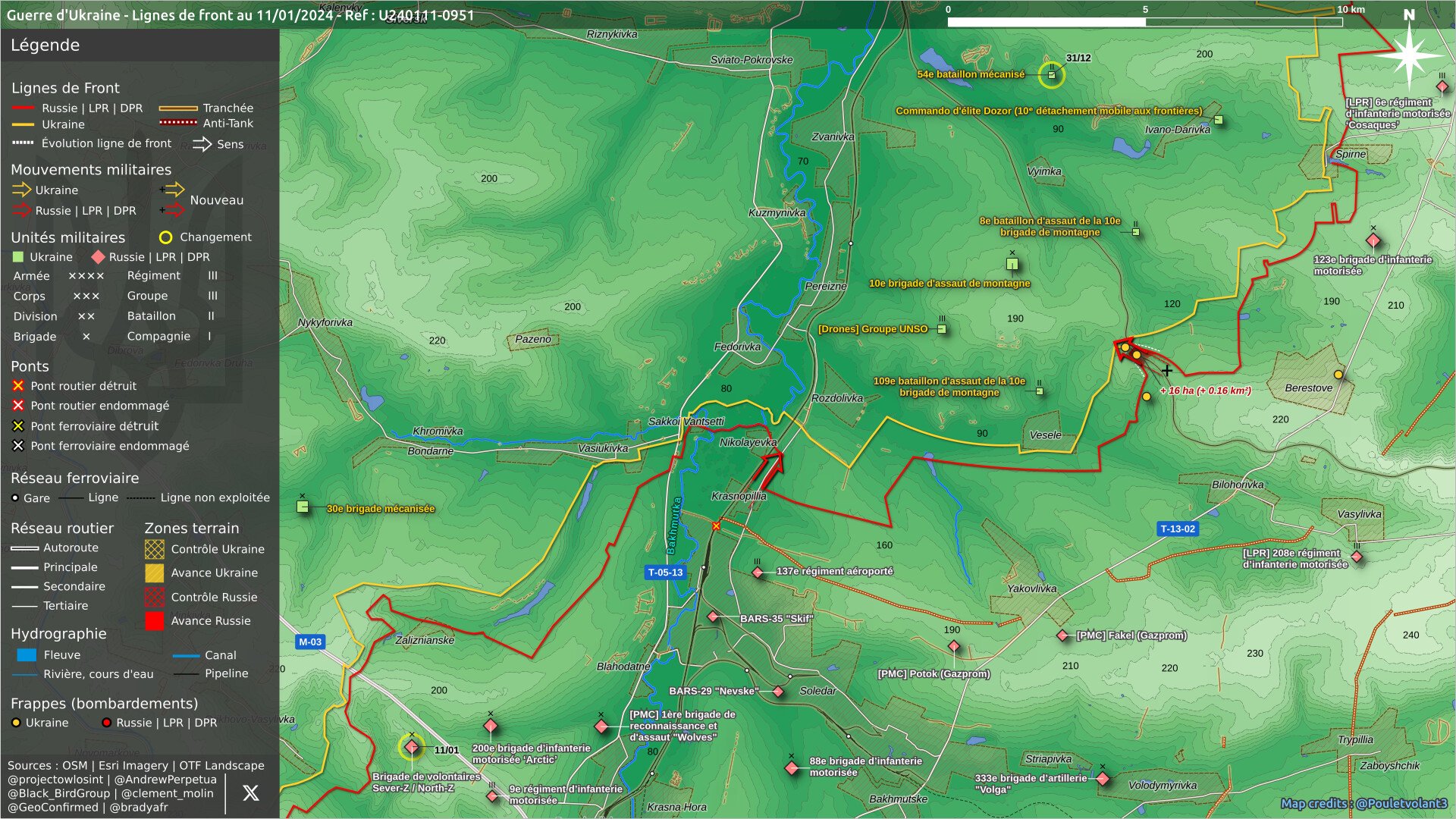Click the Fleuve blue swatch in legend
Viewport: 1456px width, 819px height.
[x=27, y=654]
